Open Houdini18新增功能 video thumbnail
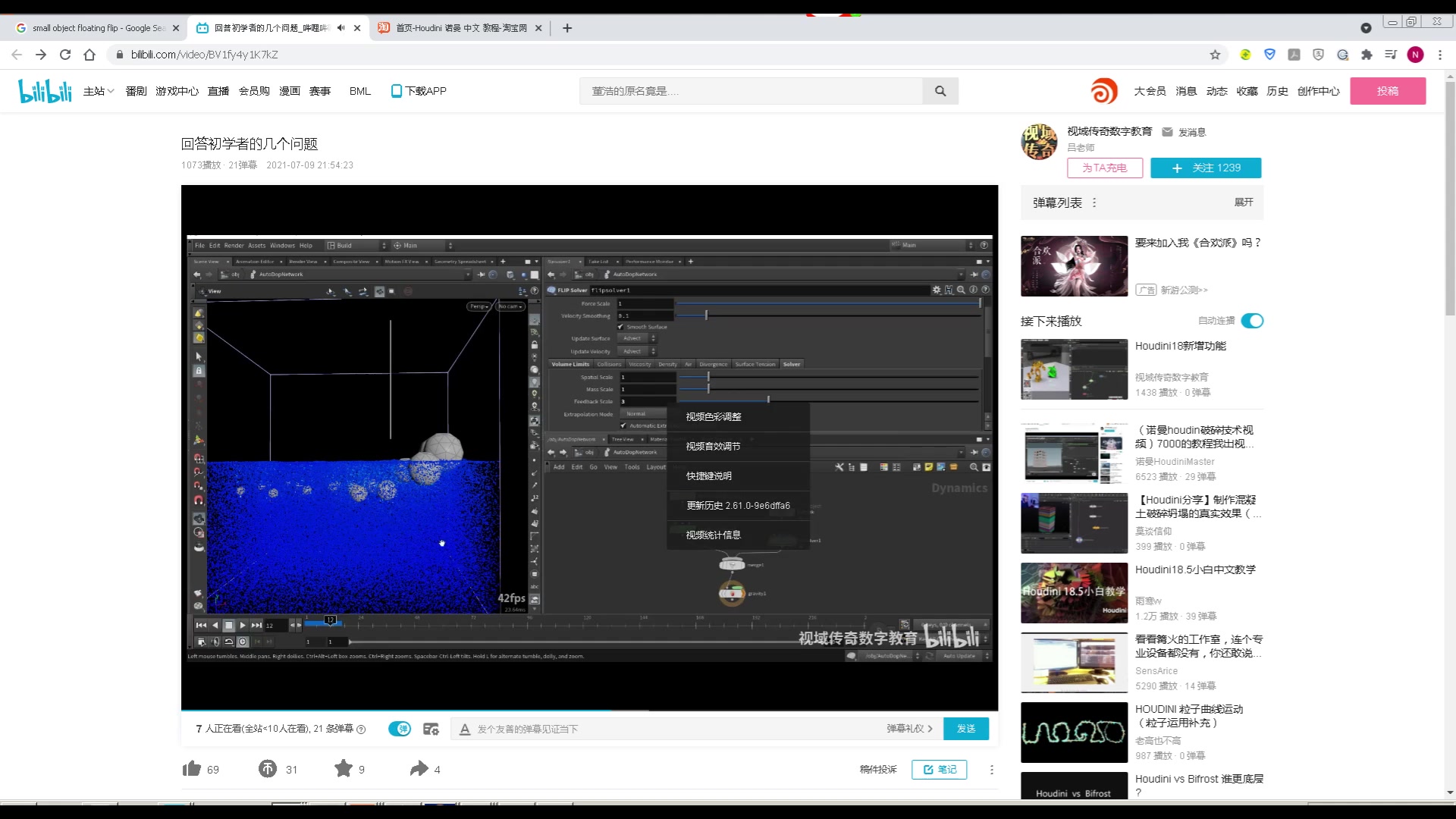The image size is (1456, 819). (x=1074, y=369)
